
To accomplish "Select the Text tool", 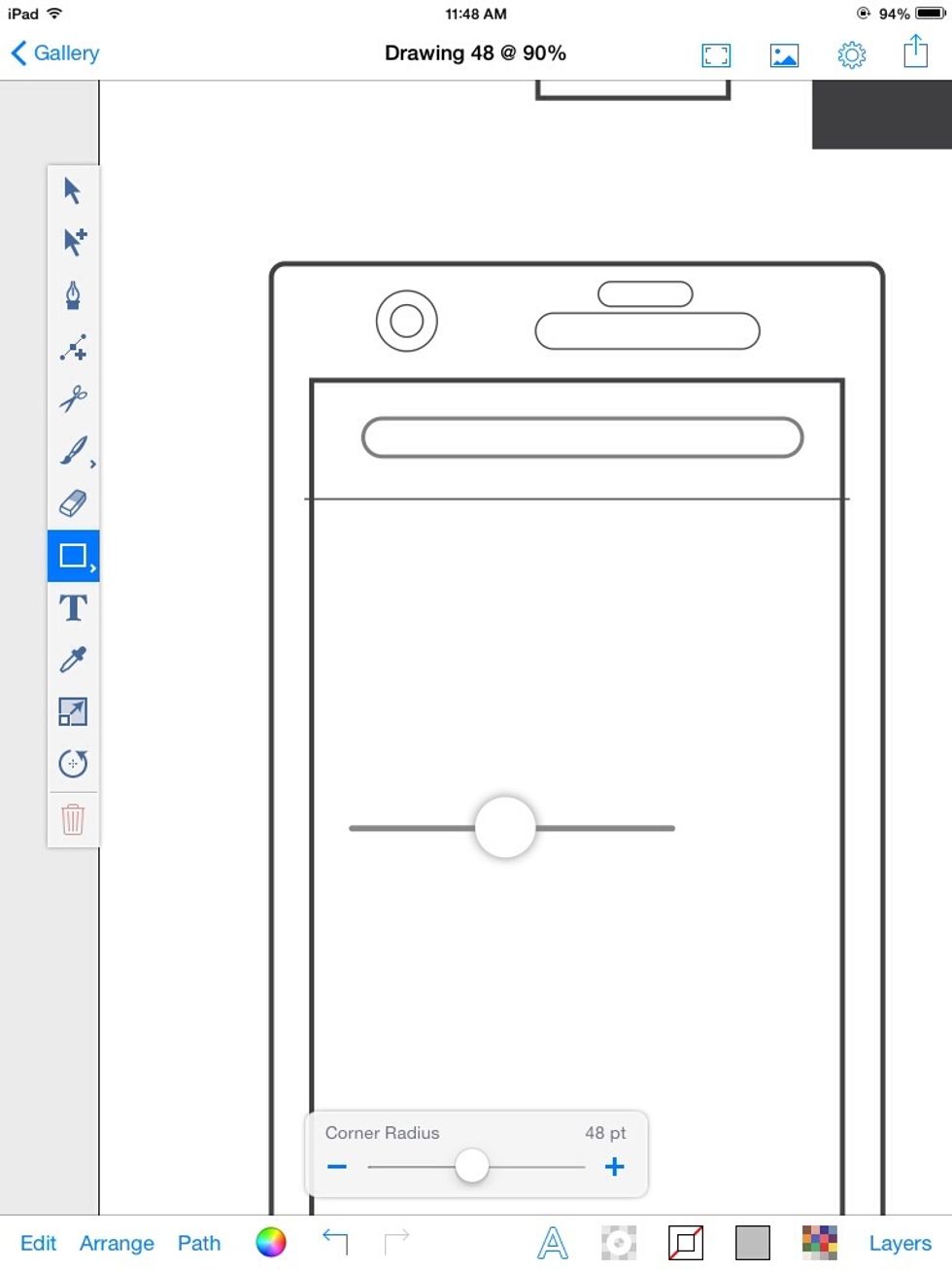I will tap(73, 608).
